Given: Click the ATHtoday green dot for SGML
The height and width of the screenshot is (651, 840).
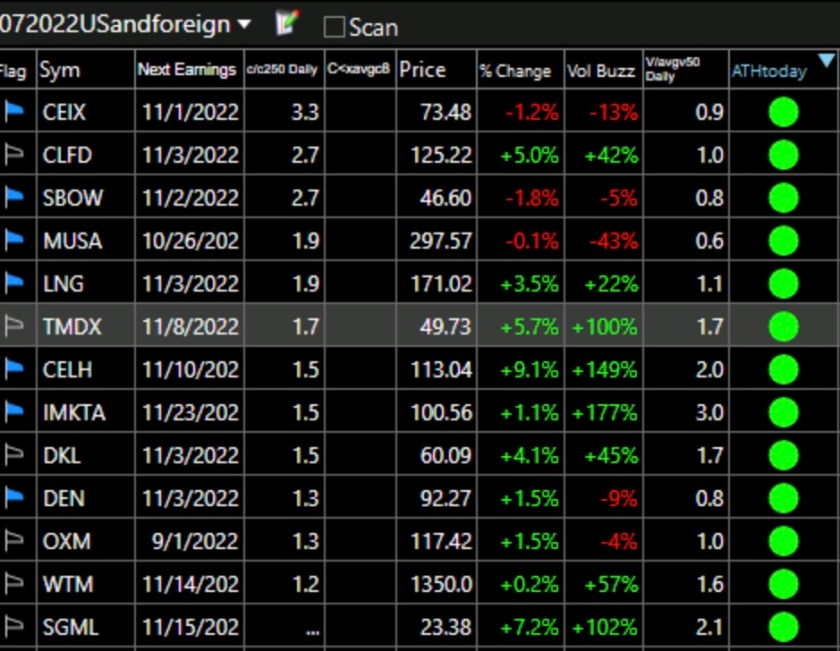Looking at the screenshot, I should click(x=783, y=627).
